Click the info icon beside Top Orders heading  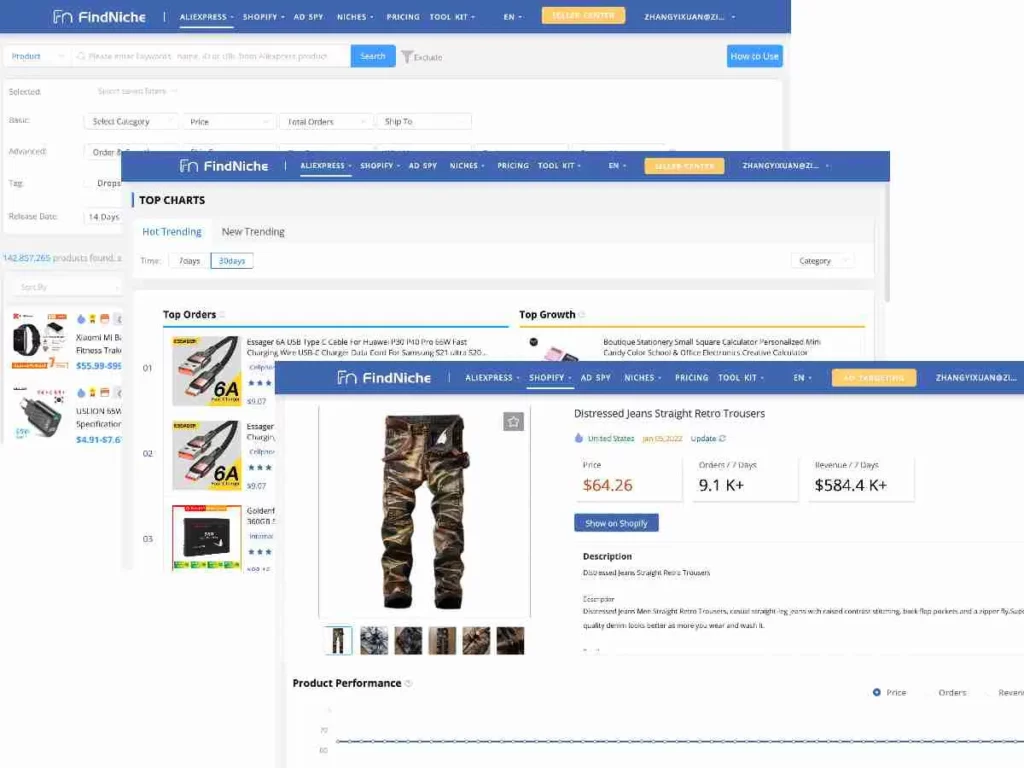tap(224, 314)
